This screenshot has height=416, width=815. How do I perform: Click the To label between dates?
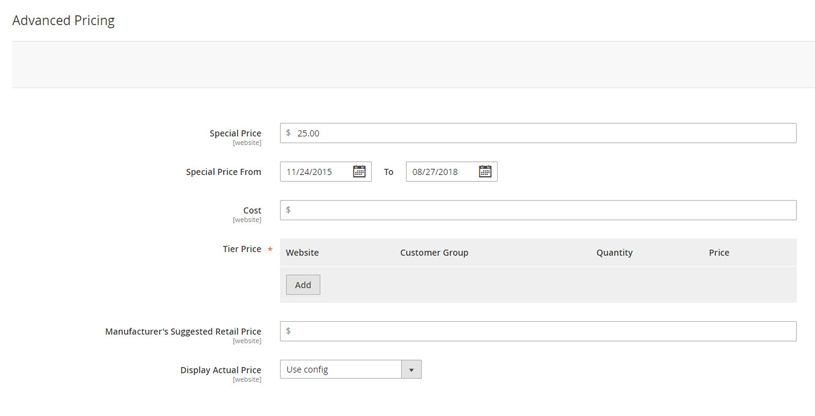389,172
